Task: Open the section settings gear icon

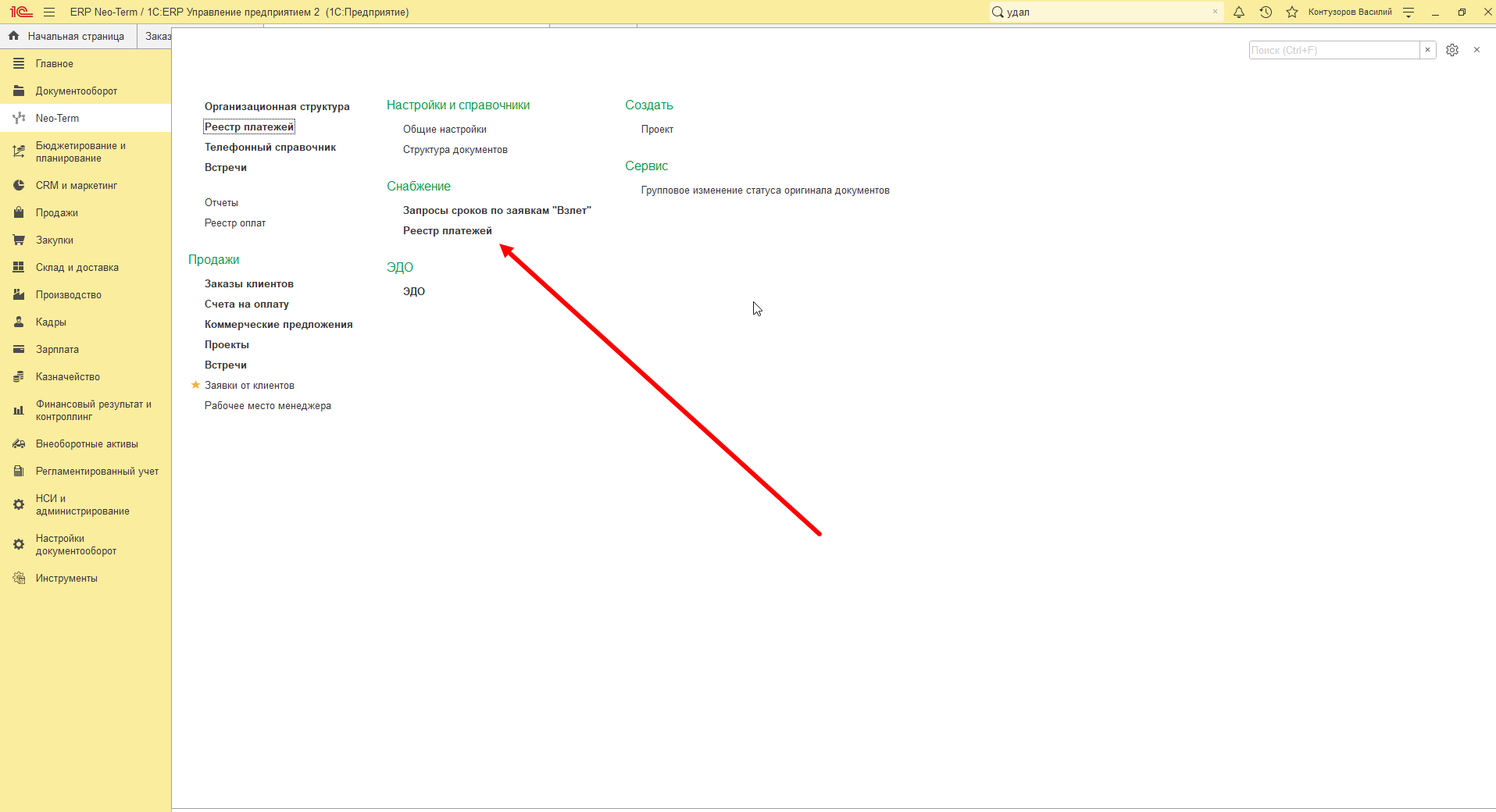Action: (x=1452, y=50)
